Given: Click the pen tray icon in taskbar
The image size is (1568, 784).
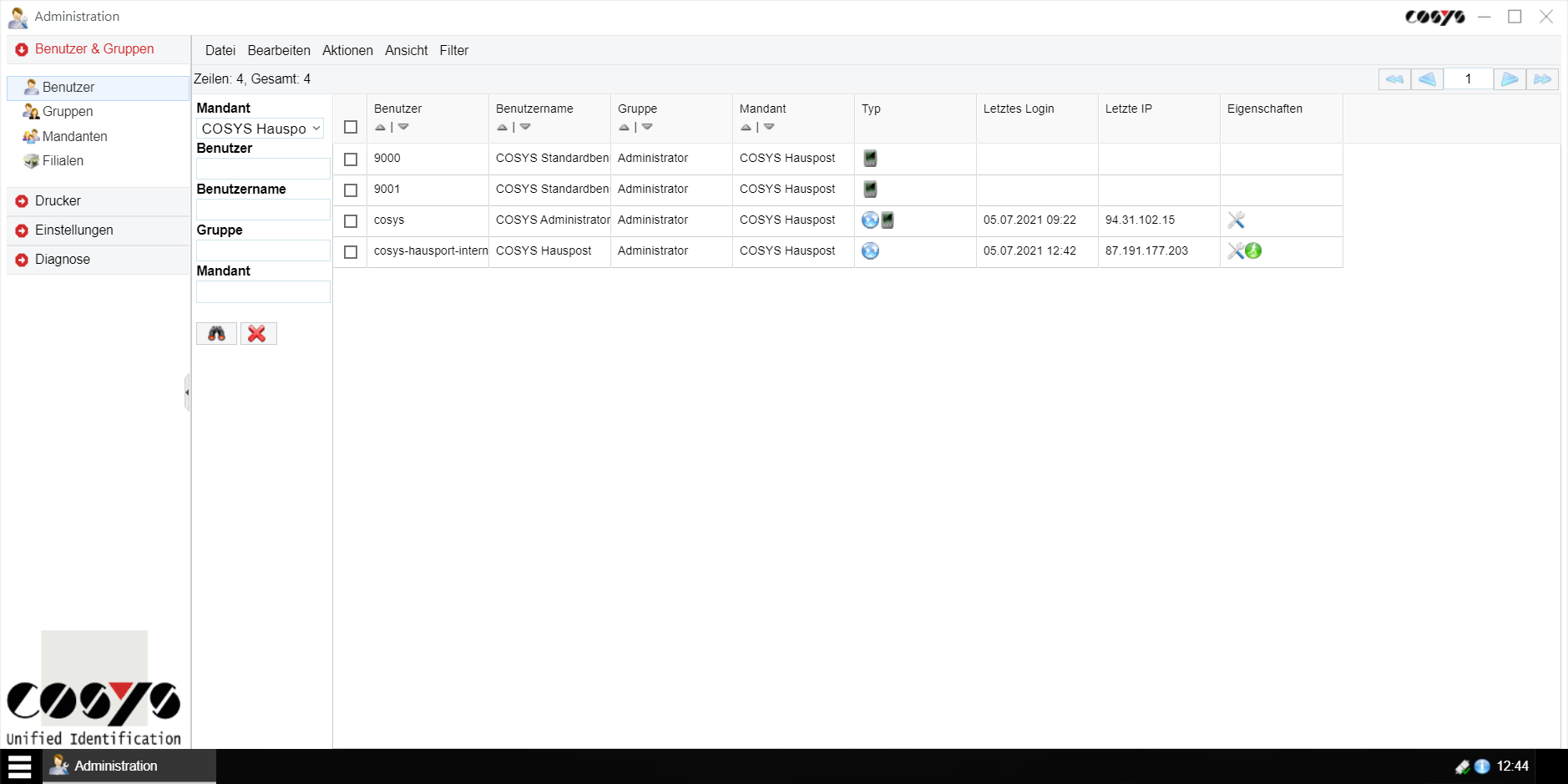Looking at the screenshot, I should click(1463, 766).
